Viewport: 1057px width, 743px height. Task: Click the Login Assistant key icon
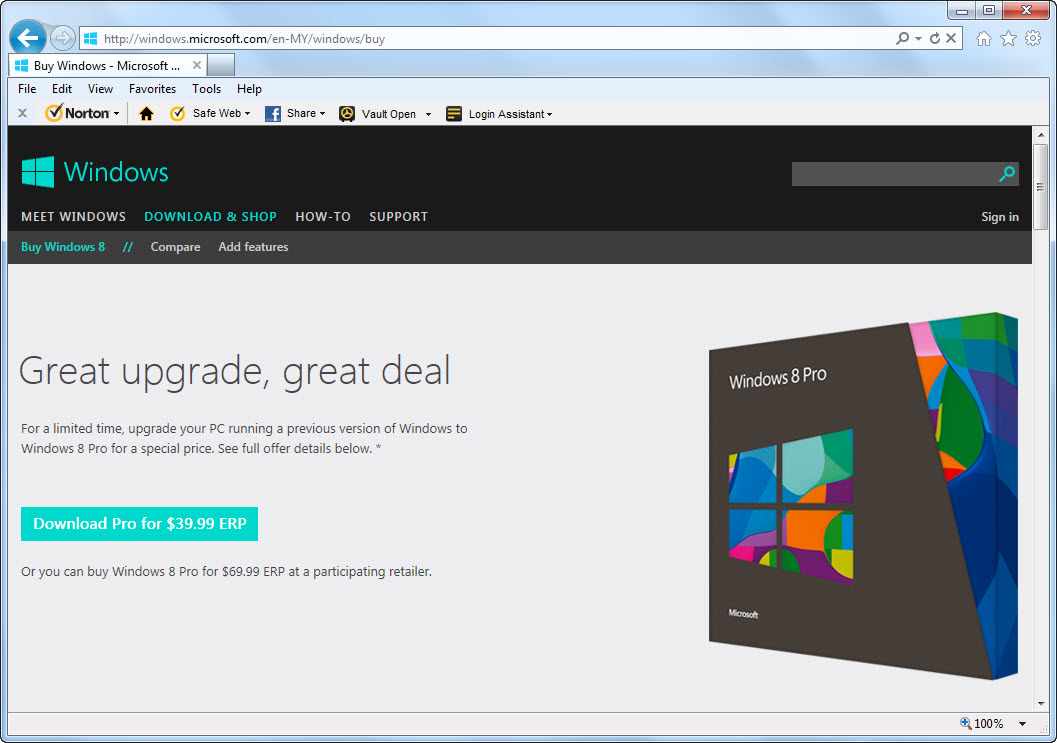(455, 113)
